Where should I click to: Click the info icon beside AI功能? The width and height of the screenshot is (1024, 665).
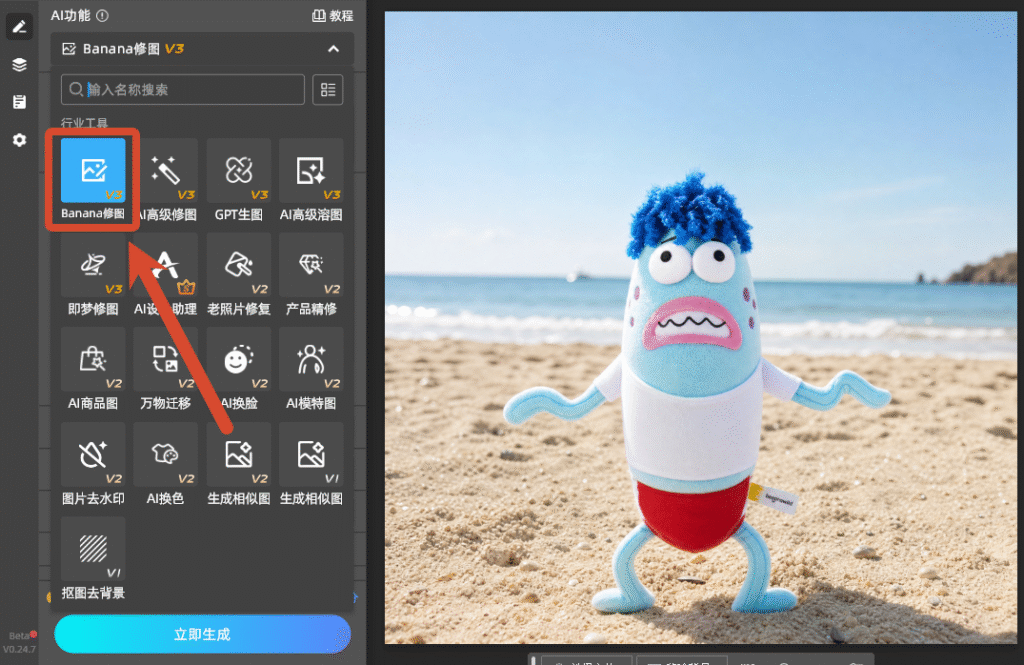(103, 15)
